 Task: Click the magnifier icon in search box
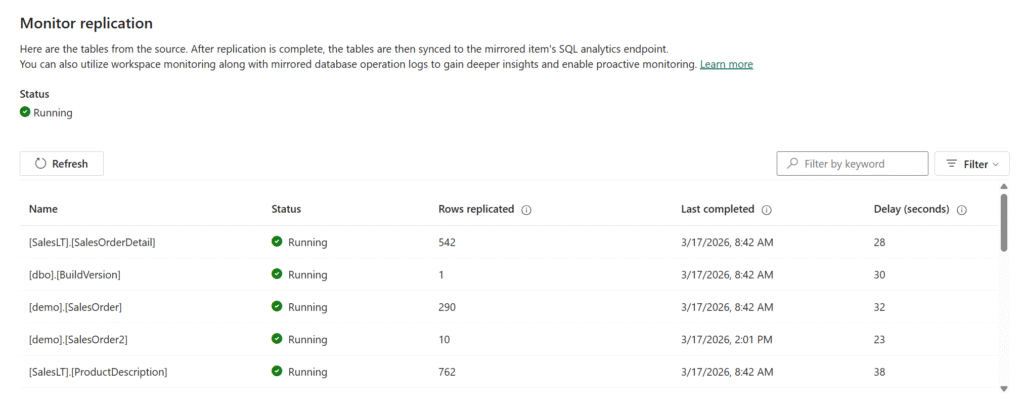793,164
